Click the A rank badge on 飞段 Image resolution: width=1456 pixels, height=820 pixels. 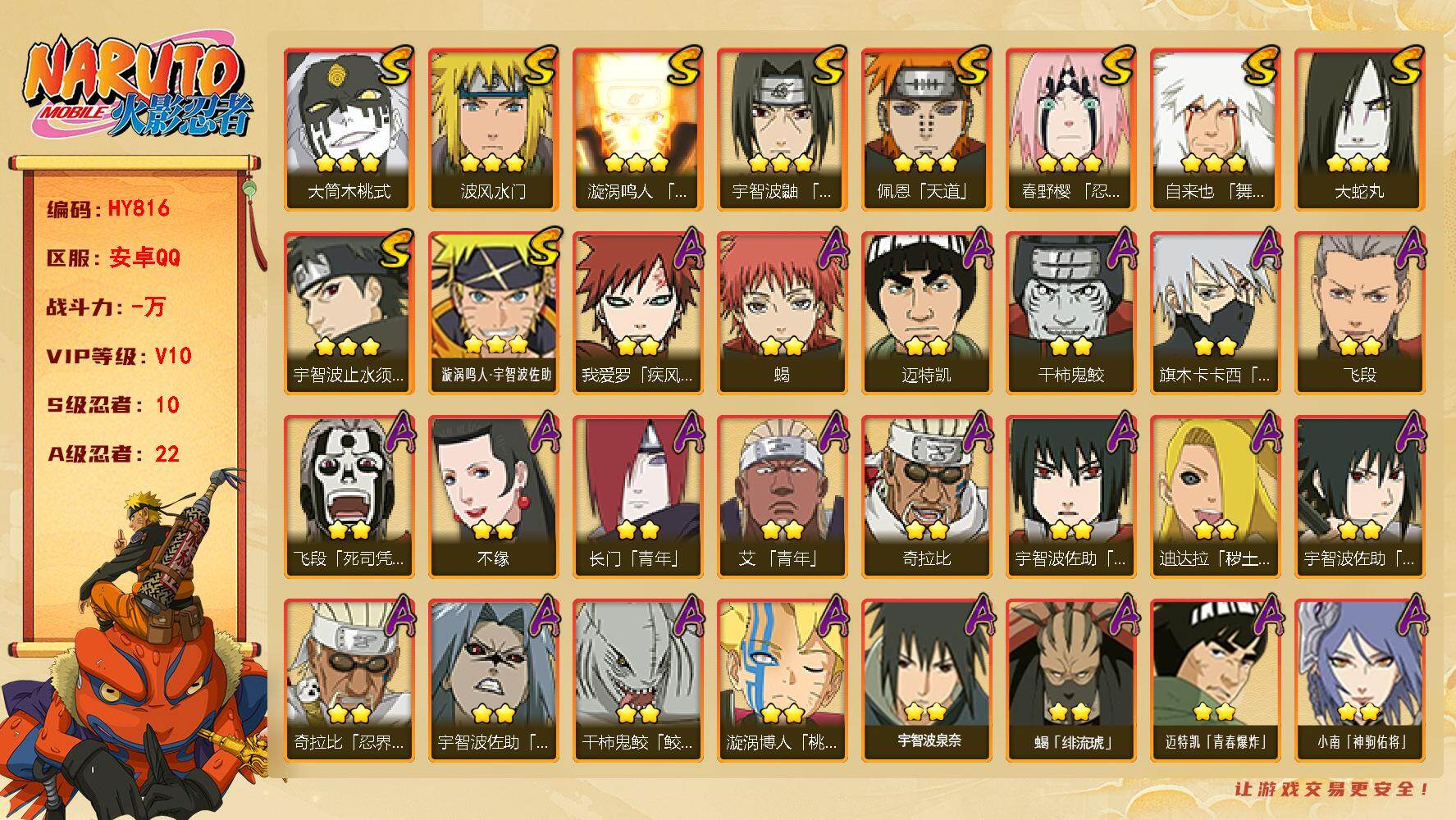pos(1408,248)
